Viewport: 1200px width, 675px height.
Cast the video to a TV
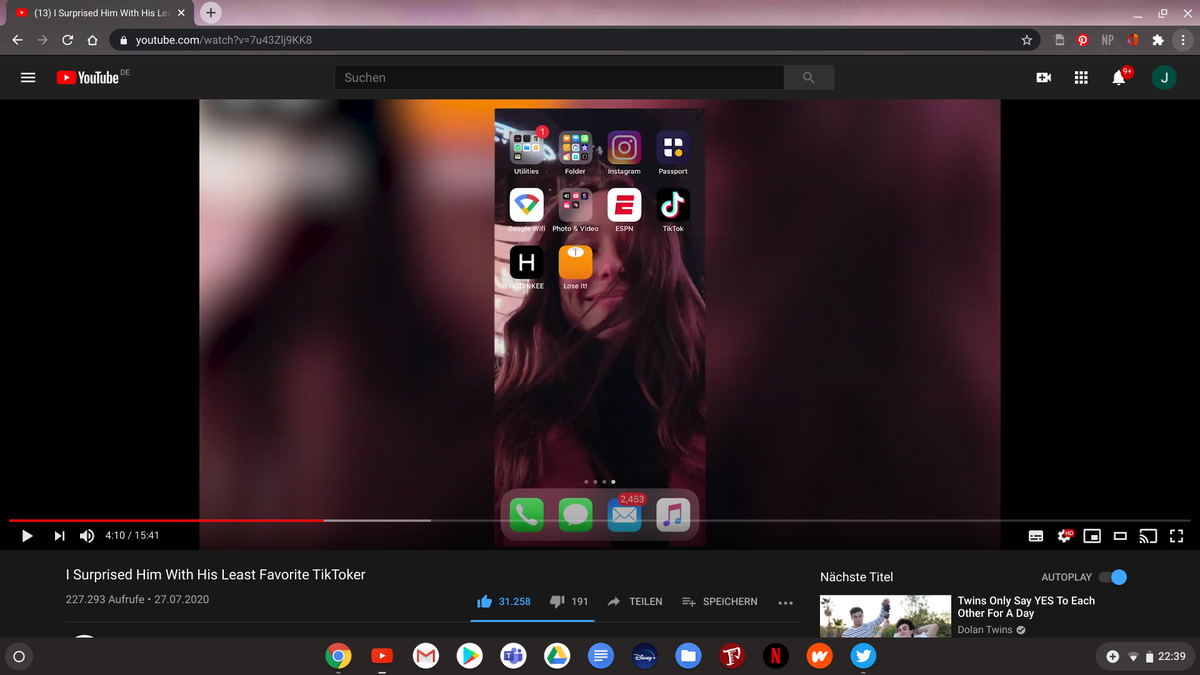click(x=1148, y=536)
